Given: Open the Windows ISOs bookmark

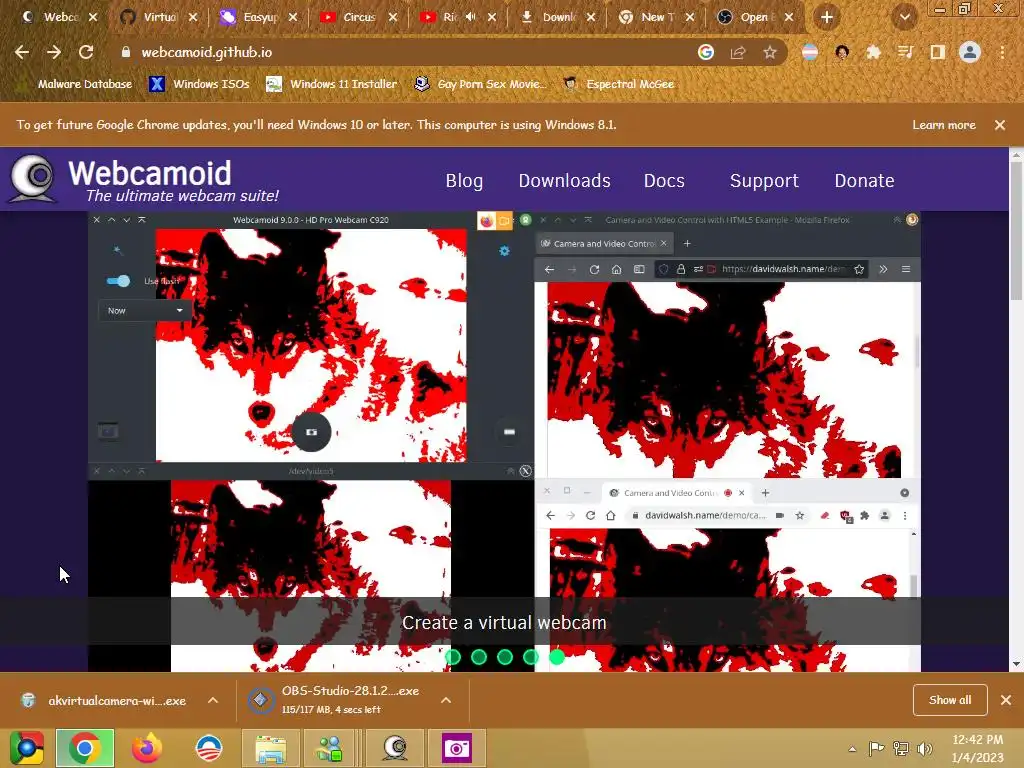Looking at the screenshot, I should (199, 84).
